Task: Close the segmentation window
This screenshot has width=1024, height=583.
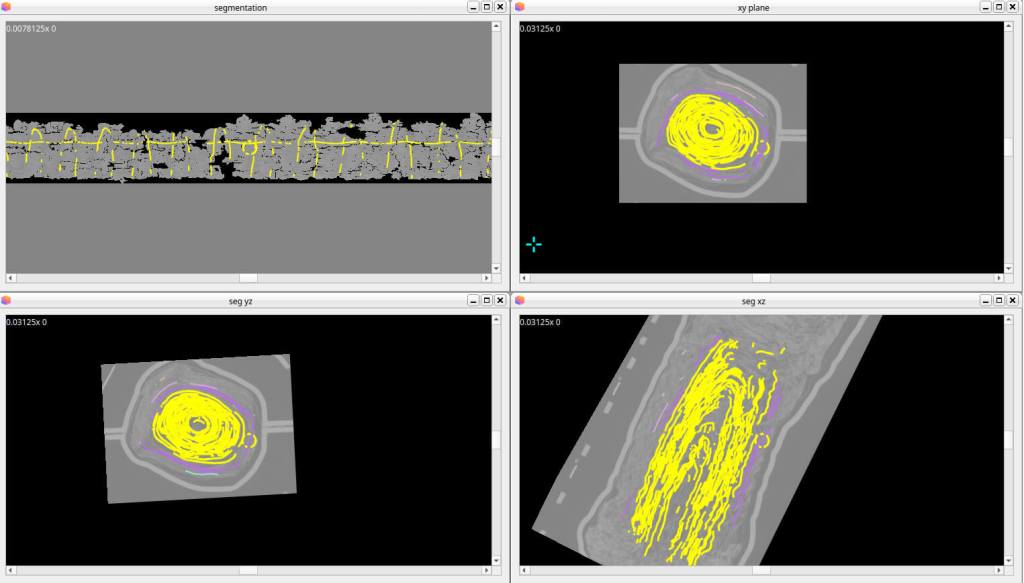Action: [x=500, y=7]
